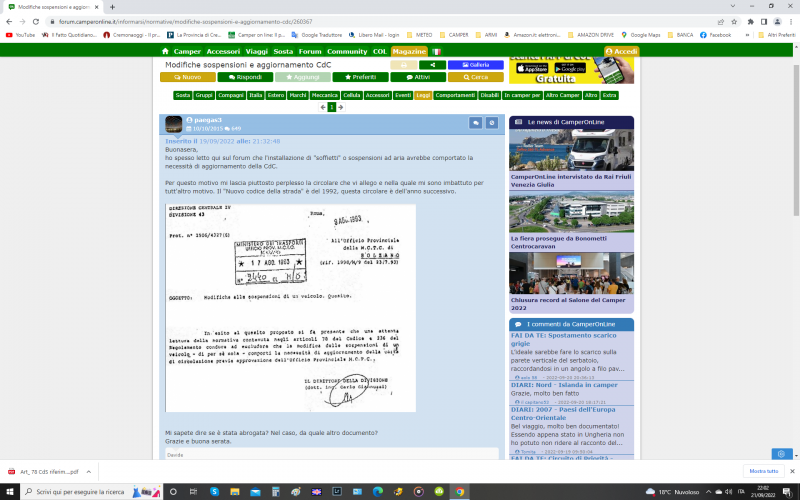Click the page reload icon

[35, 20]
